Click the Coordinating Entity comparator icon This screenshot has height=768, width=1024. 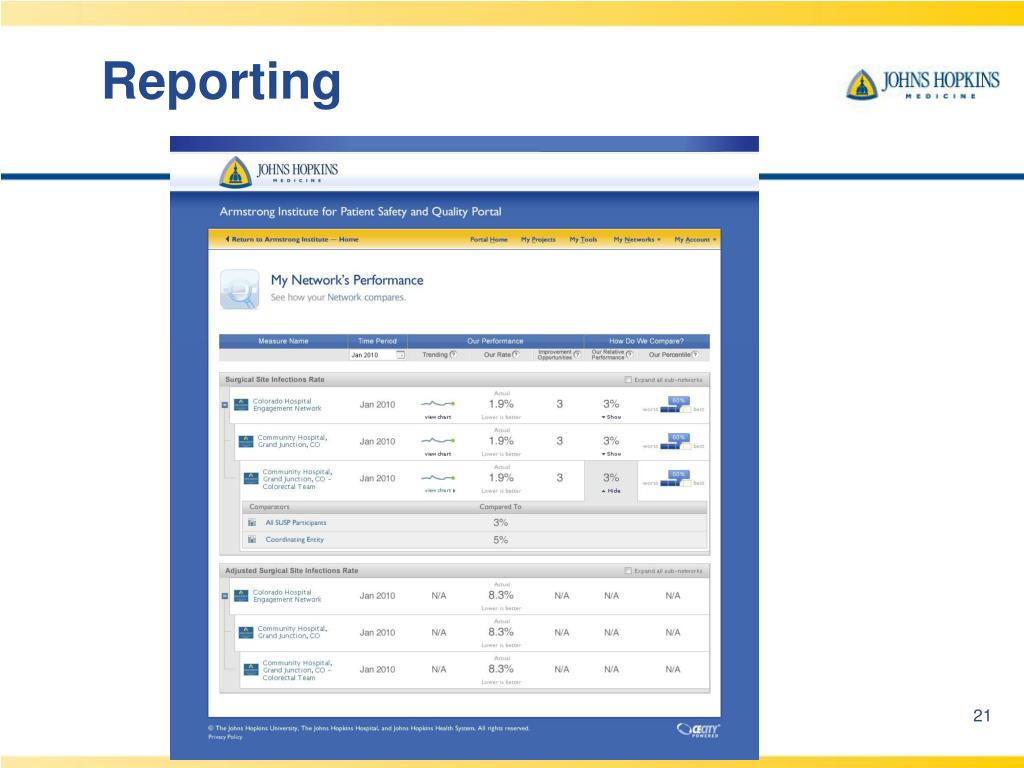point(252,539)
